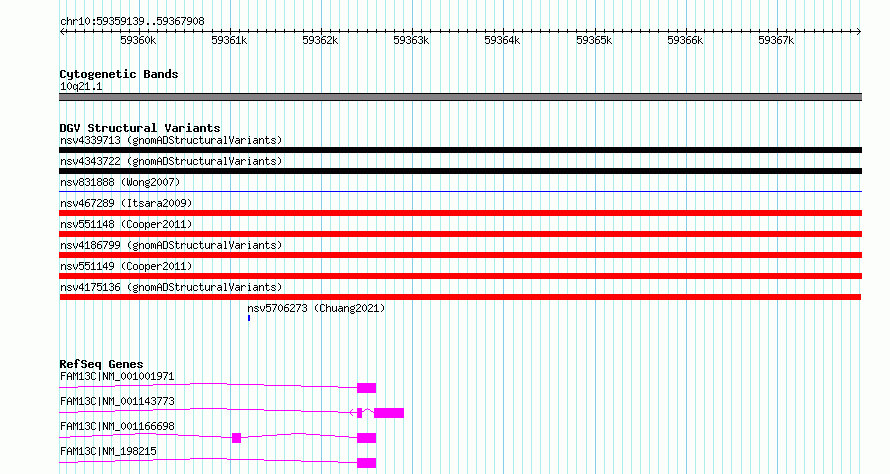Image resolution: width=890 pixels, height=474 pixels.
Task: Click the nsv5706273 (Chuang2021) label
Action: [x=316, y=308]
